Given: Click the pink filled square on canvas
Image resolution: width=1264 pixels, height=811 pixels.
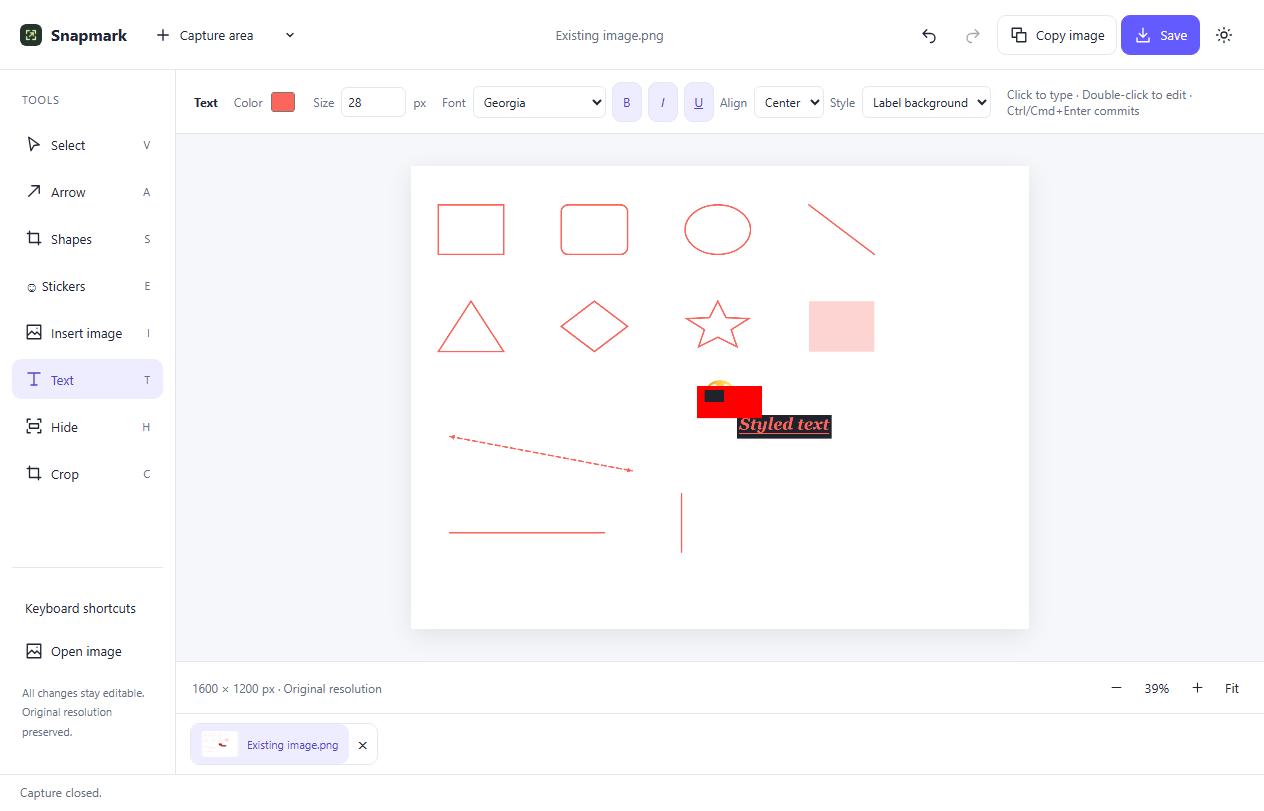Looking at the screenshot, I should click(x=841, y=326).
